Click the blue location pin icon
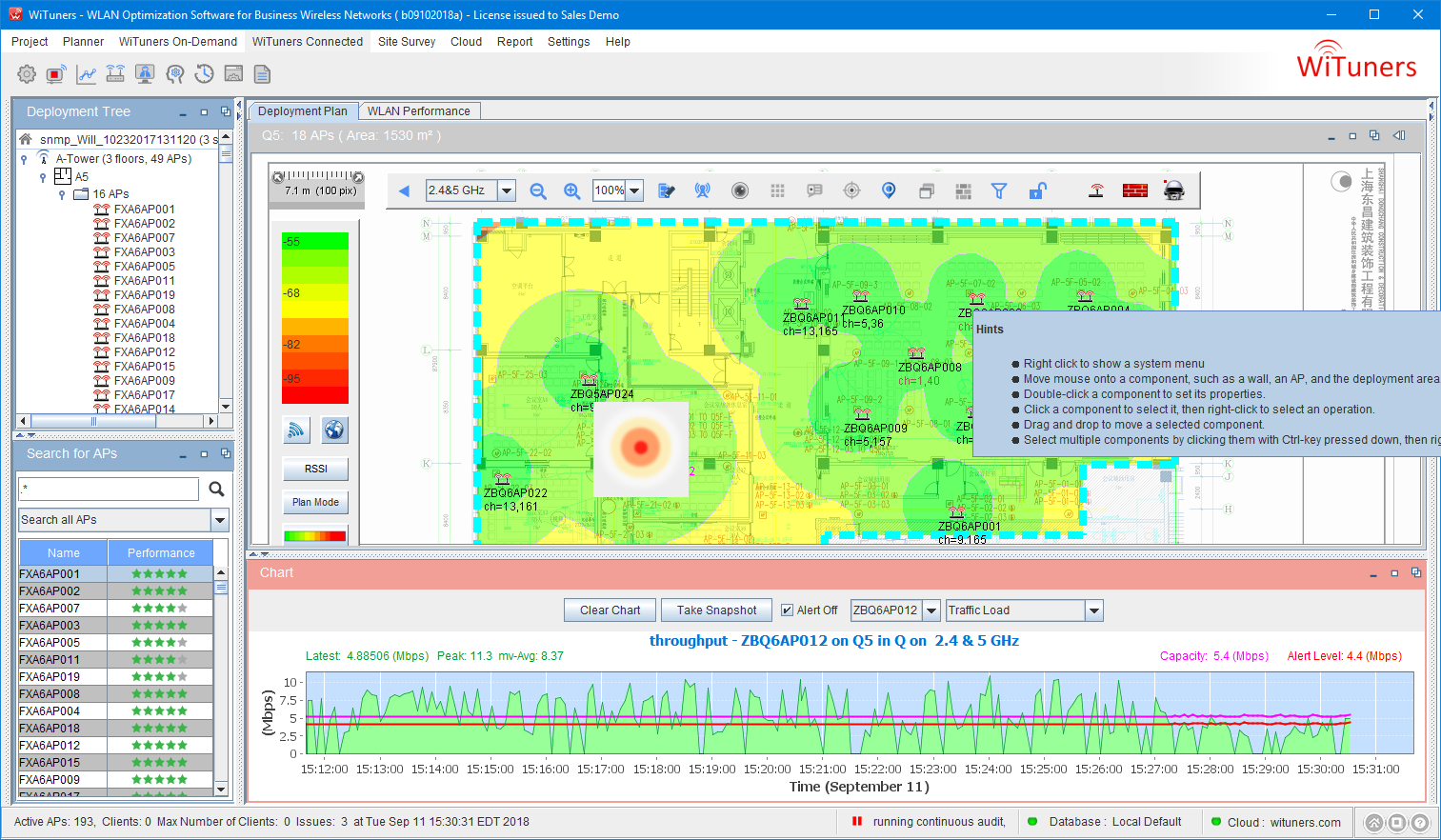This screenshot has width=1441, height=840. [x=889, y=190]
